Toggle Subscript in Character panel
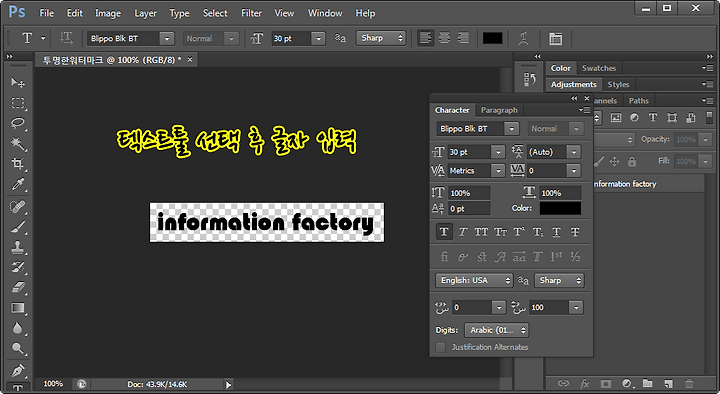This screenshot has width=720, height=394. (538, 232)
